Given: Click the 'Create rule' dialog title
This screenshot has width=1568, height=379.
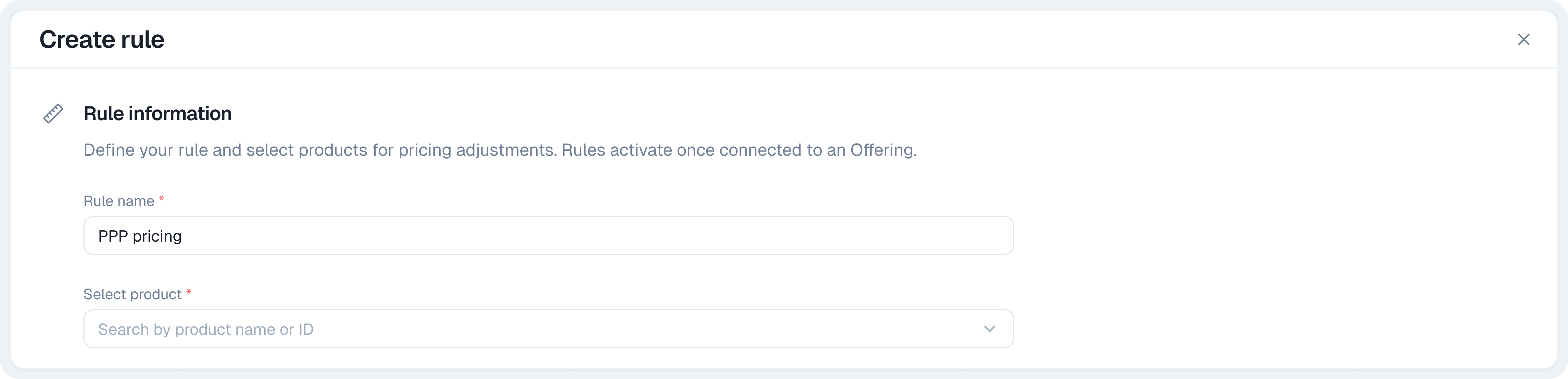Looking at the screenshot, I should 102,40.
